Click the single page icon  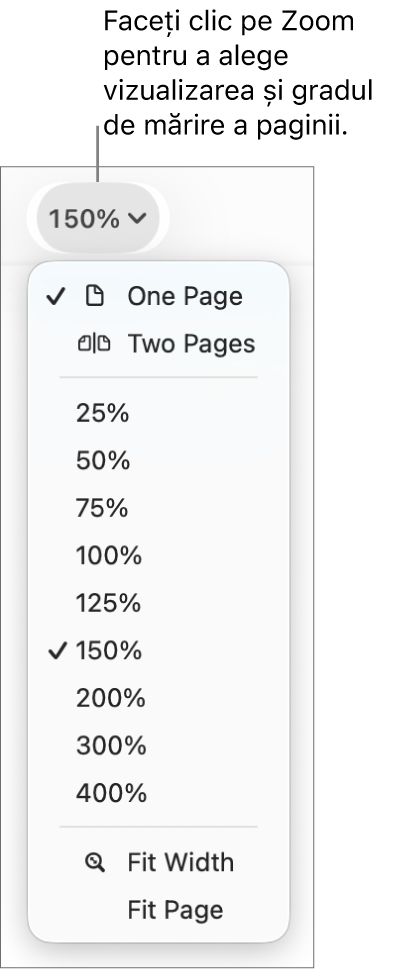coord(95,297)
